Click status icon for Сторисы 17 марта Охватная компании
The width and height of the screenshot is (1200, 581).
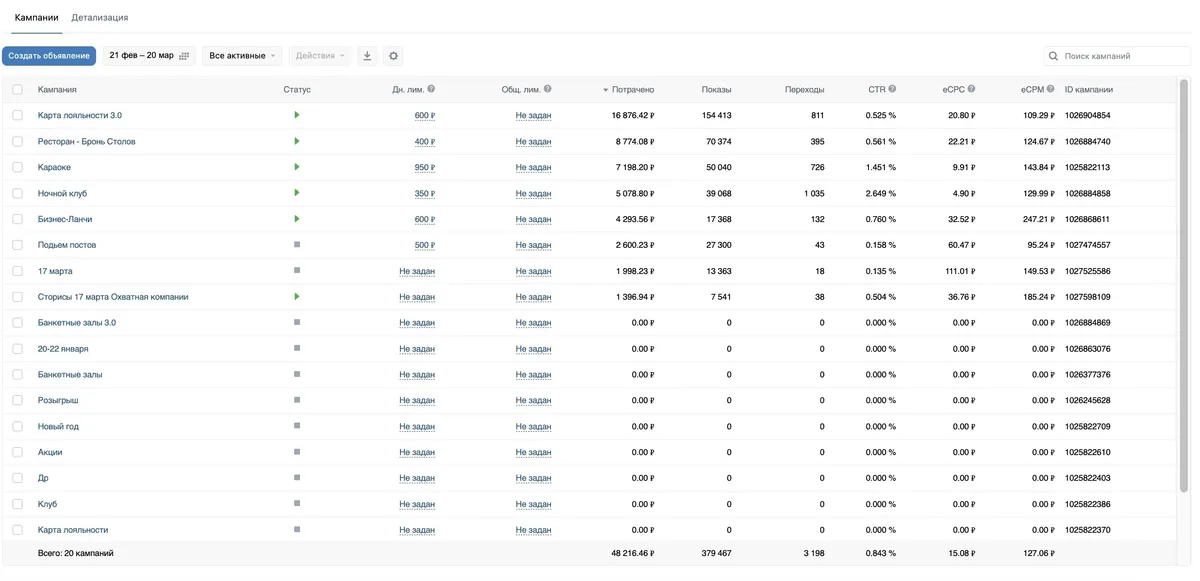pos(297,296)
